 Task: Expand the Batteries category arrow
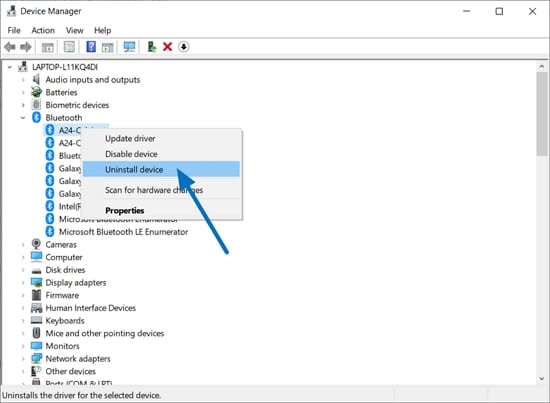click(x=23, y=93)
